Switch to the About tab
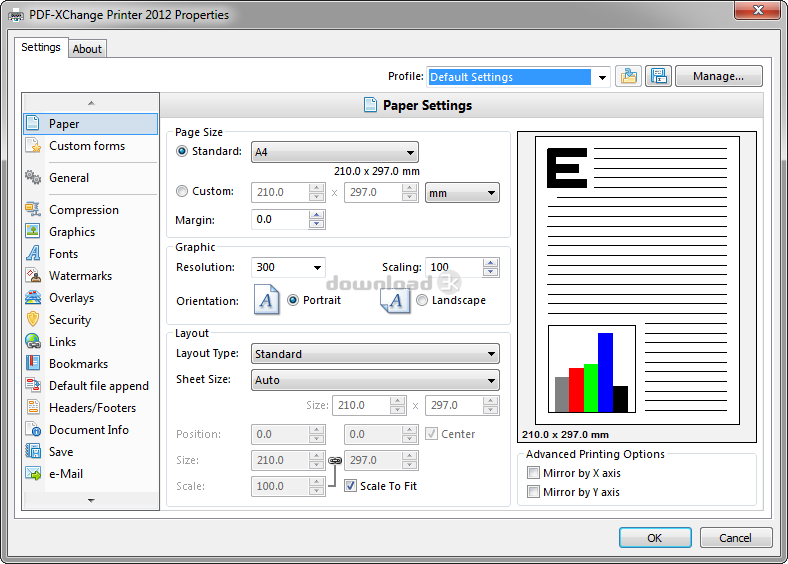This screenshot has height=564, width=788. (87, 49)
